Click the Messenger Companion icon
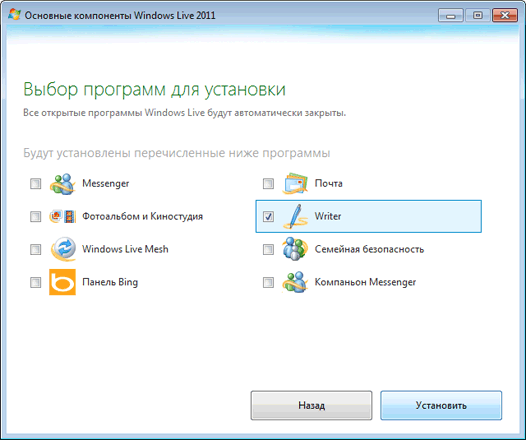This screenshot has height=440, width=526. (x=295, y=282)
